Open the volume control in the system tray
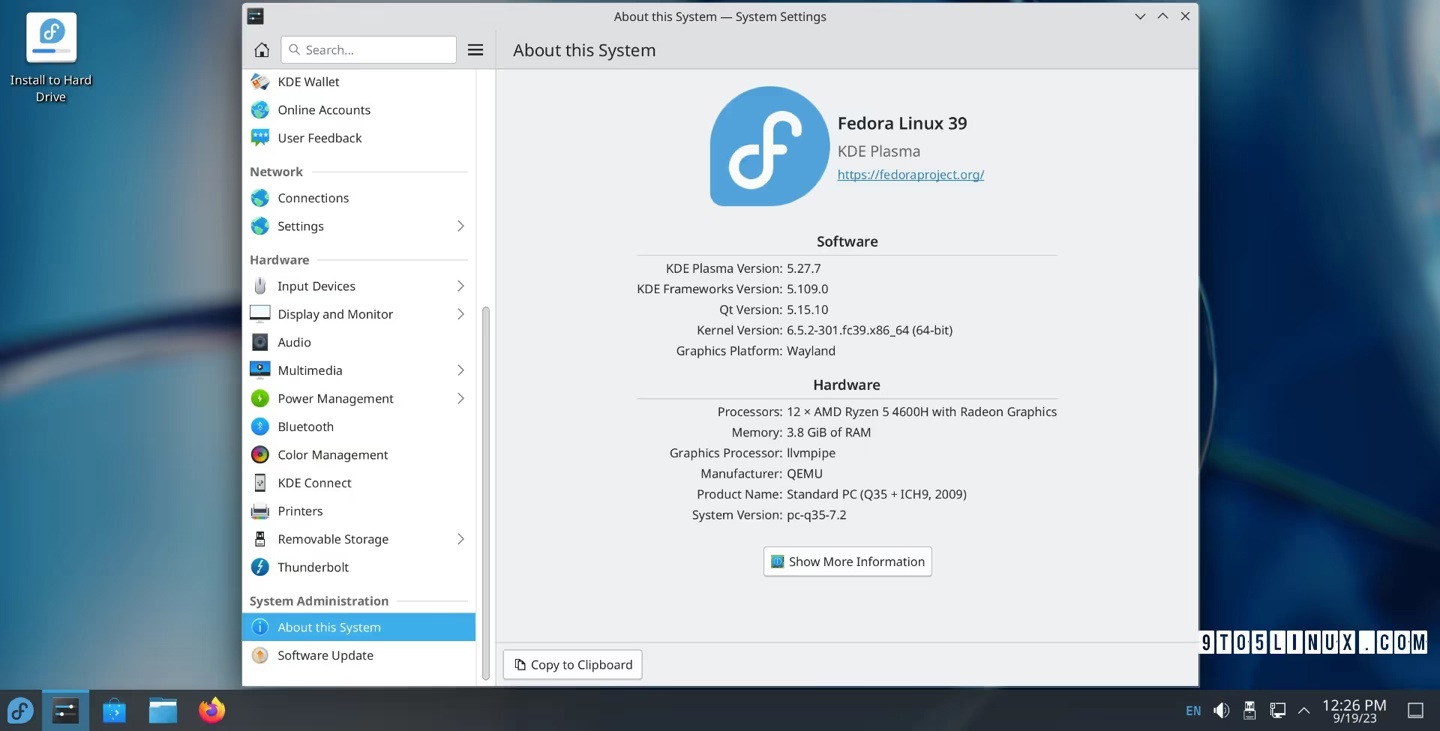This screenshot has height=731, width=1440. click(x=1221, y=710)
